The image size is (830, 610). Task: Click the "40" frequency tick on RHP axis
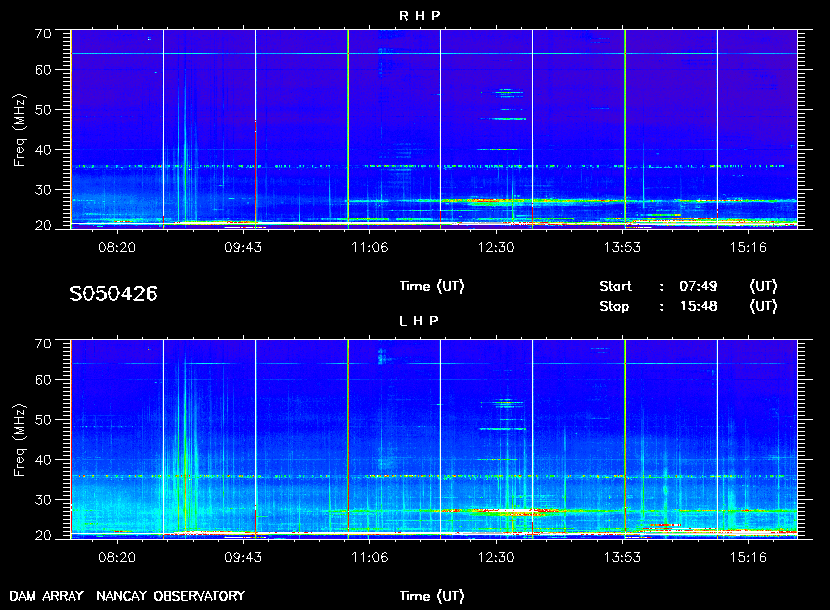tap(43, 150)
